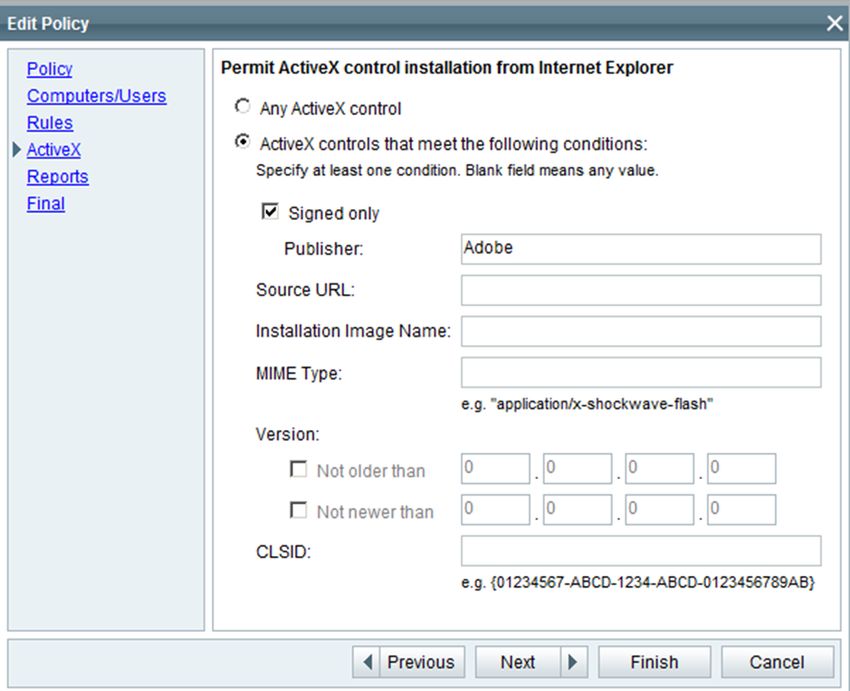
Task: Click the Finish button
Action: click(x=654, y=662)
